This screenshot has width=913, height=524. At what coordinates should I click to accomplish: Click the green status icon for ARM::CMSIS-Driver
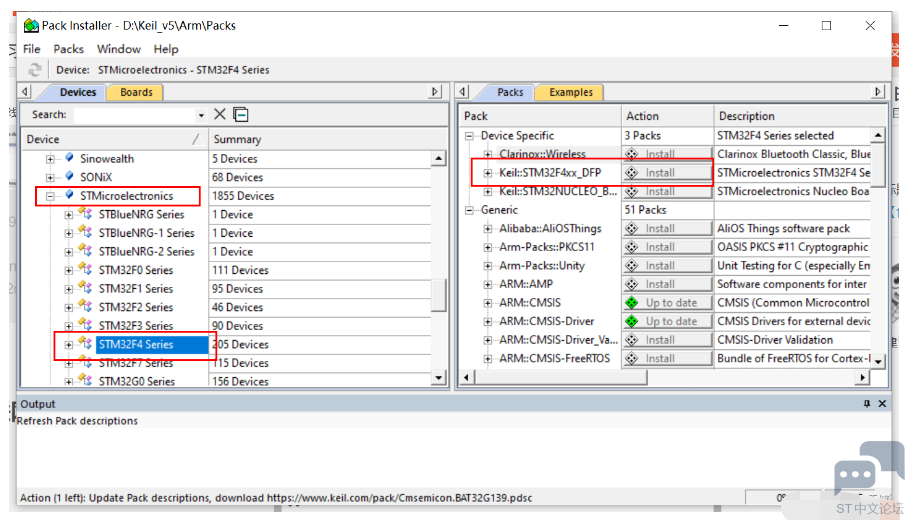tap(632, 321)
